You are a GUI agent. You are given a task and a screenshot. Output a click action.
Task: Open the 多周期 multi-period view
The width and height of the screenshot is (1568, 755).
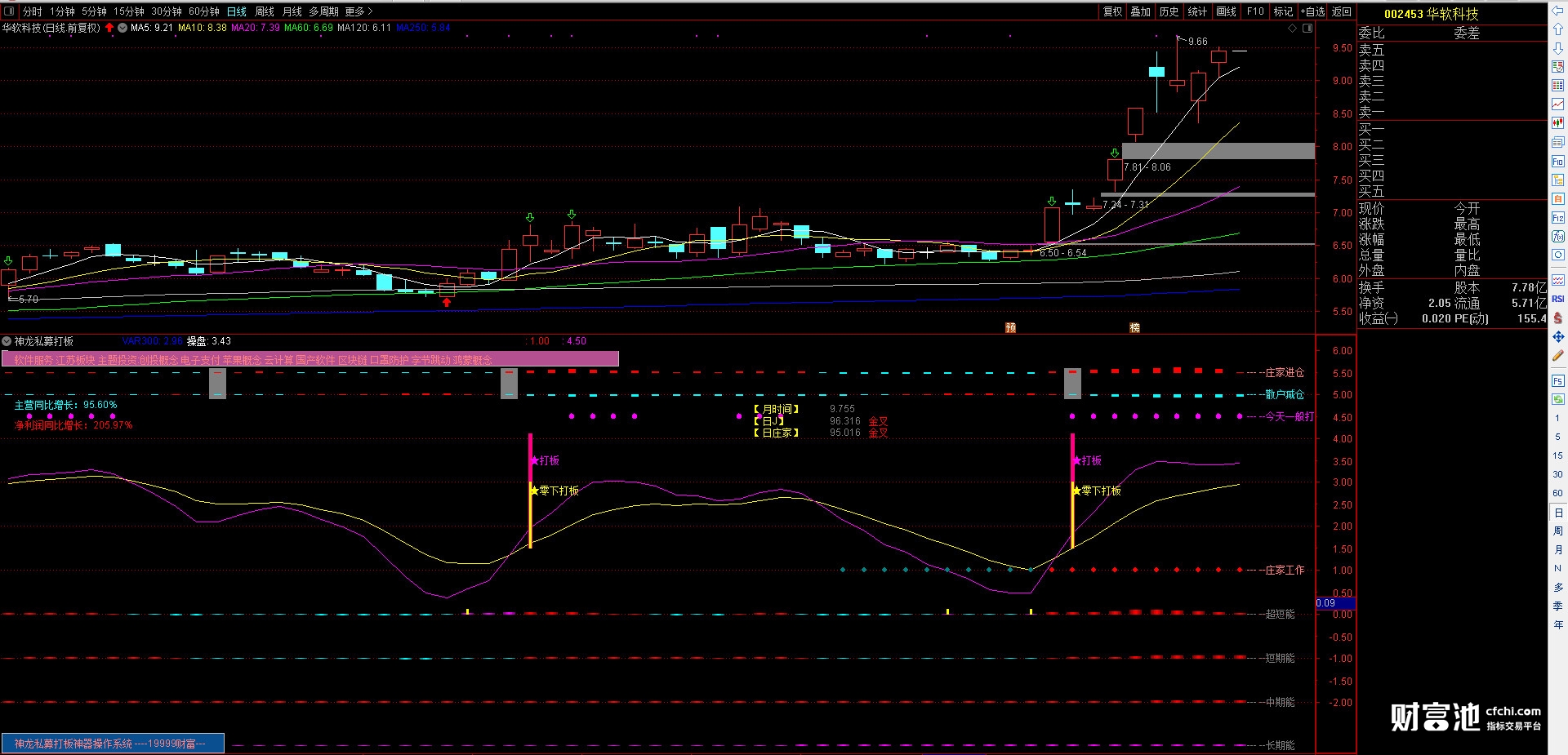(323, 11)
